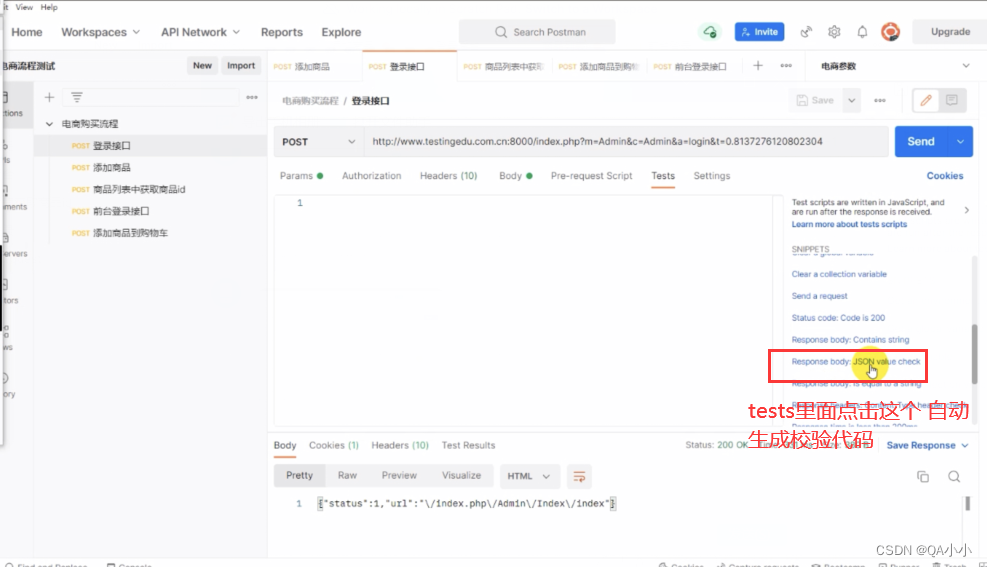Open the settings gear icon
Image resolution: width=987 pixels, height=567 pixels.
tap(834, 32)
